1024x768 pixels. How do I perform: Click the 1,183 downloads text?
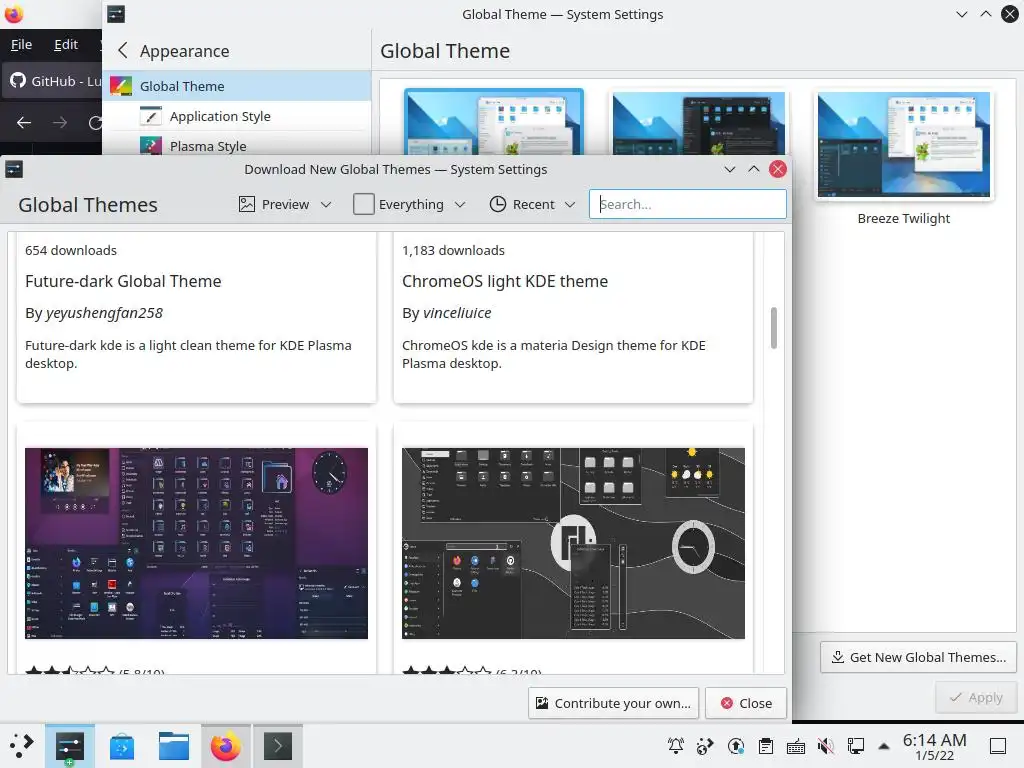pos(453,251)
